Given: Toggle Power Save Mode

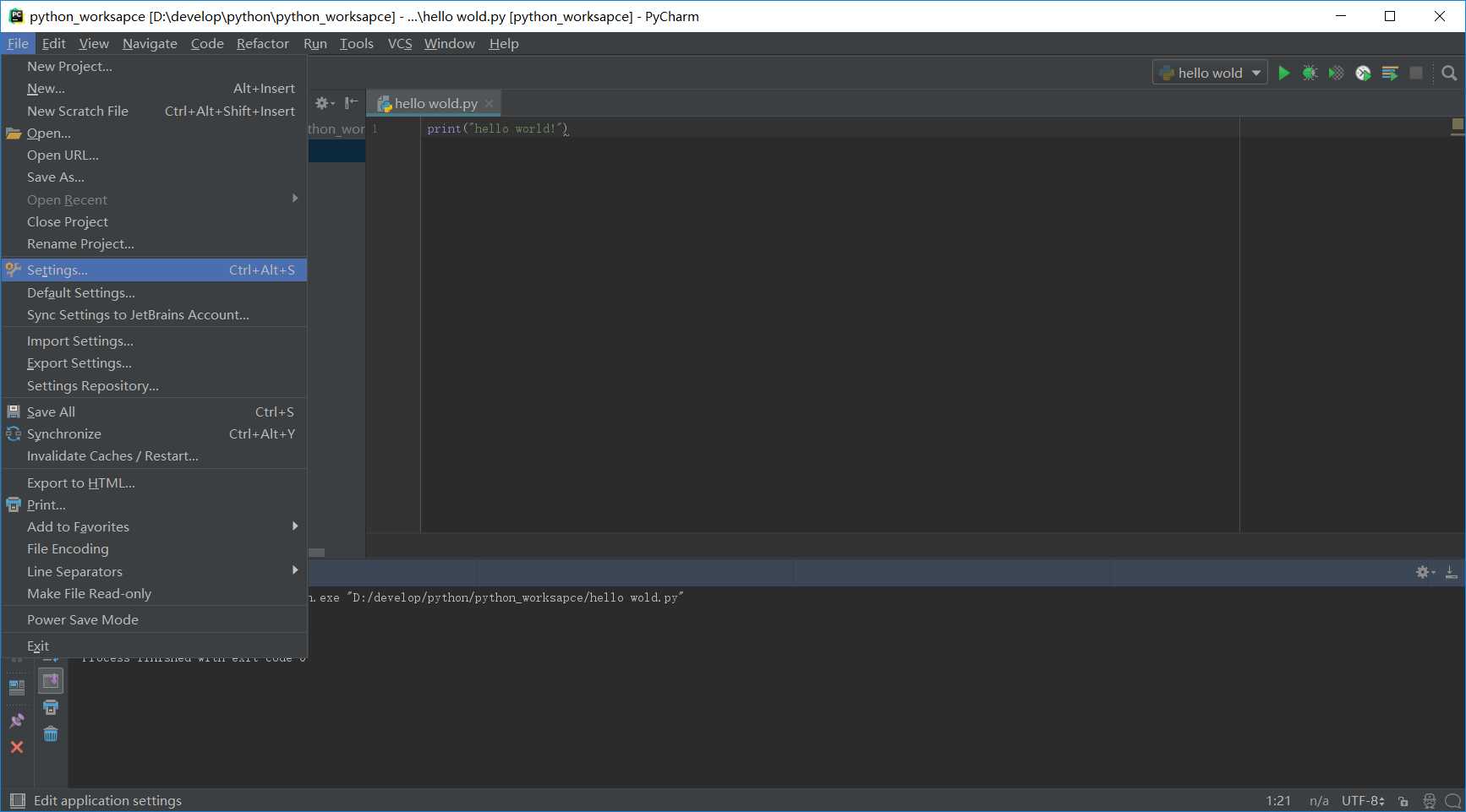Looking at the screenshot, I should click(154, 619).
